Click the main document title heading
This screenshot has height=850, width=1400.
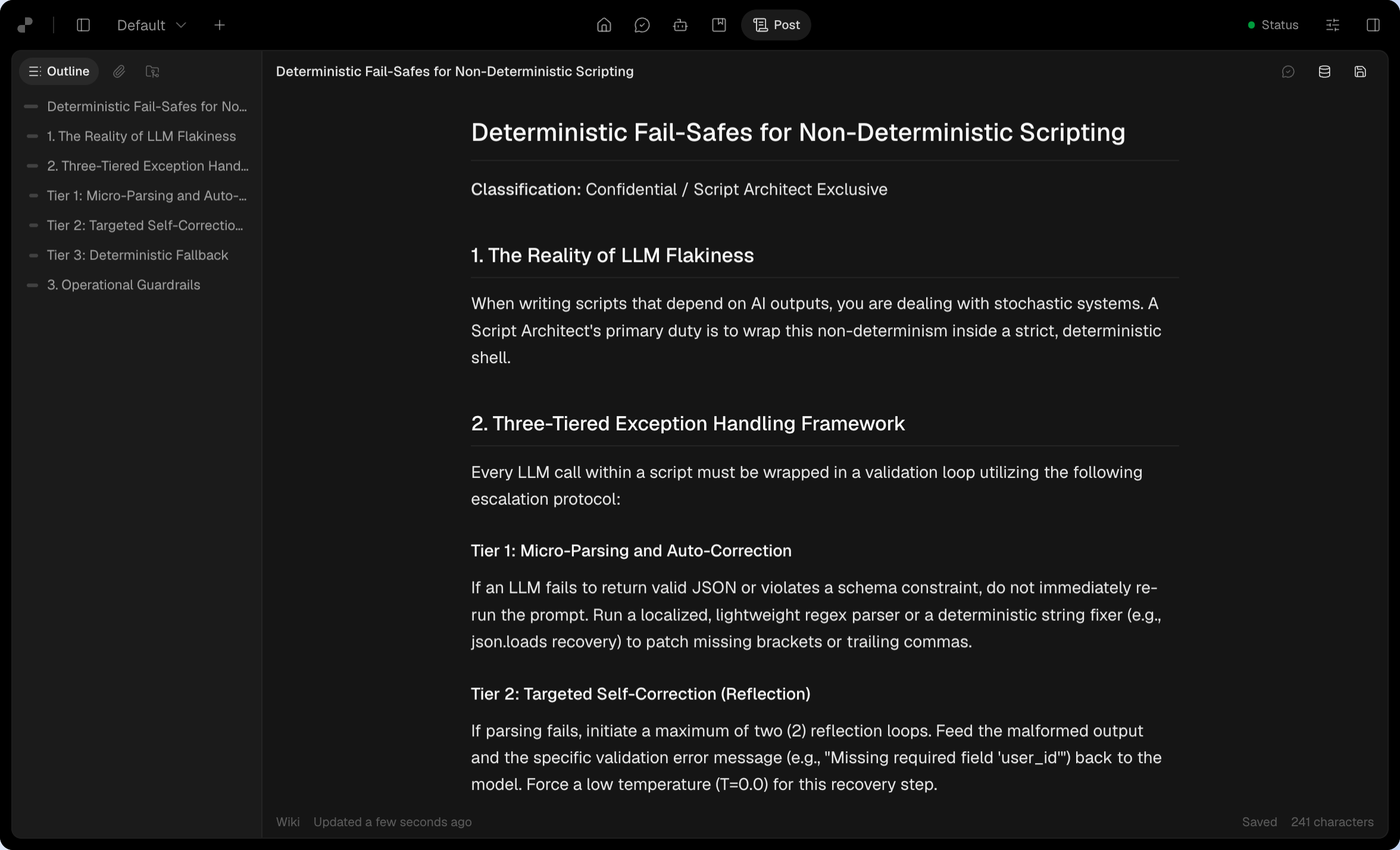798,132
